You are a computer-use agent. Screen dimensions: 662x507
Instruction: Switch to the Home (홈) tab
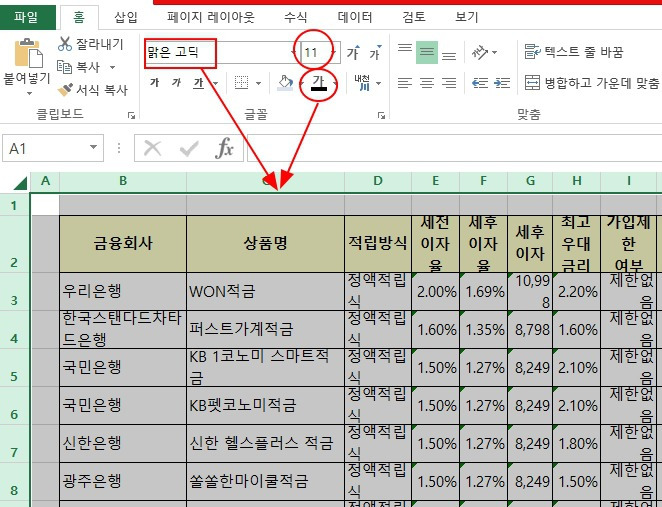(79, 17)
